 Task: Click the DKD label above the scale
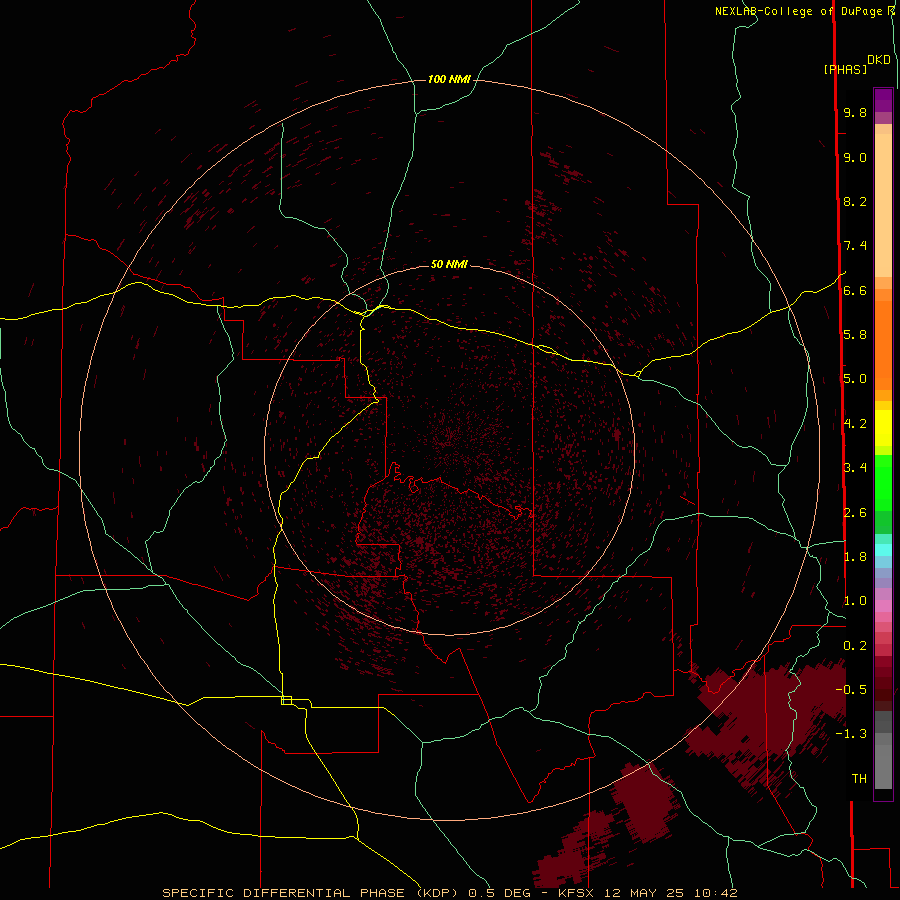(879, 60)
